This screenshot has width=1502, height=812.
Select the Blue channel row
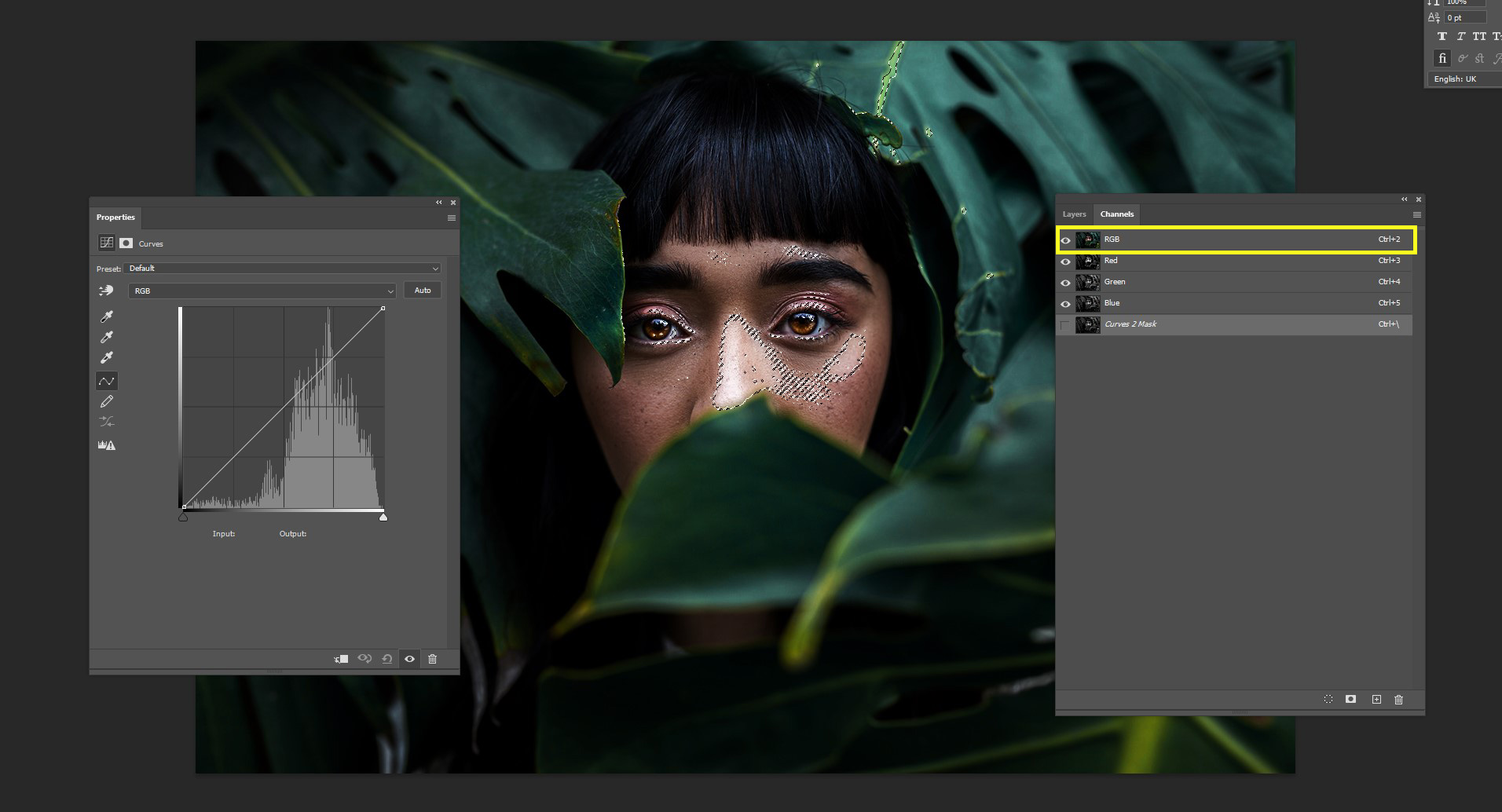(x=1234, y=304)
